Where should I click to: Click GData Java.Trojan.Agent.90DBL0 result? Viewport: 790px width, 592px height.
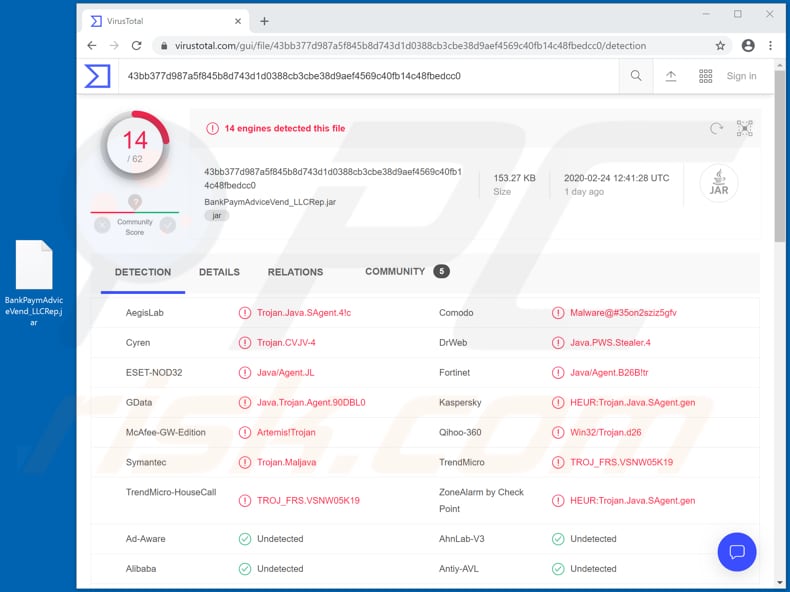tap(311, 403)
